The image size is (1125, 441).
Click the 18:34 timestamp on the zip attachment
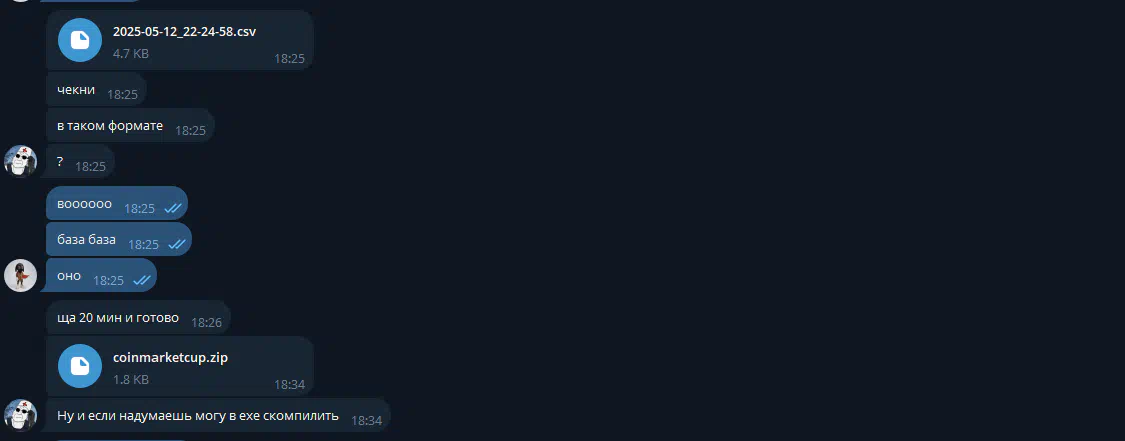[x=289, y=384]
